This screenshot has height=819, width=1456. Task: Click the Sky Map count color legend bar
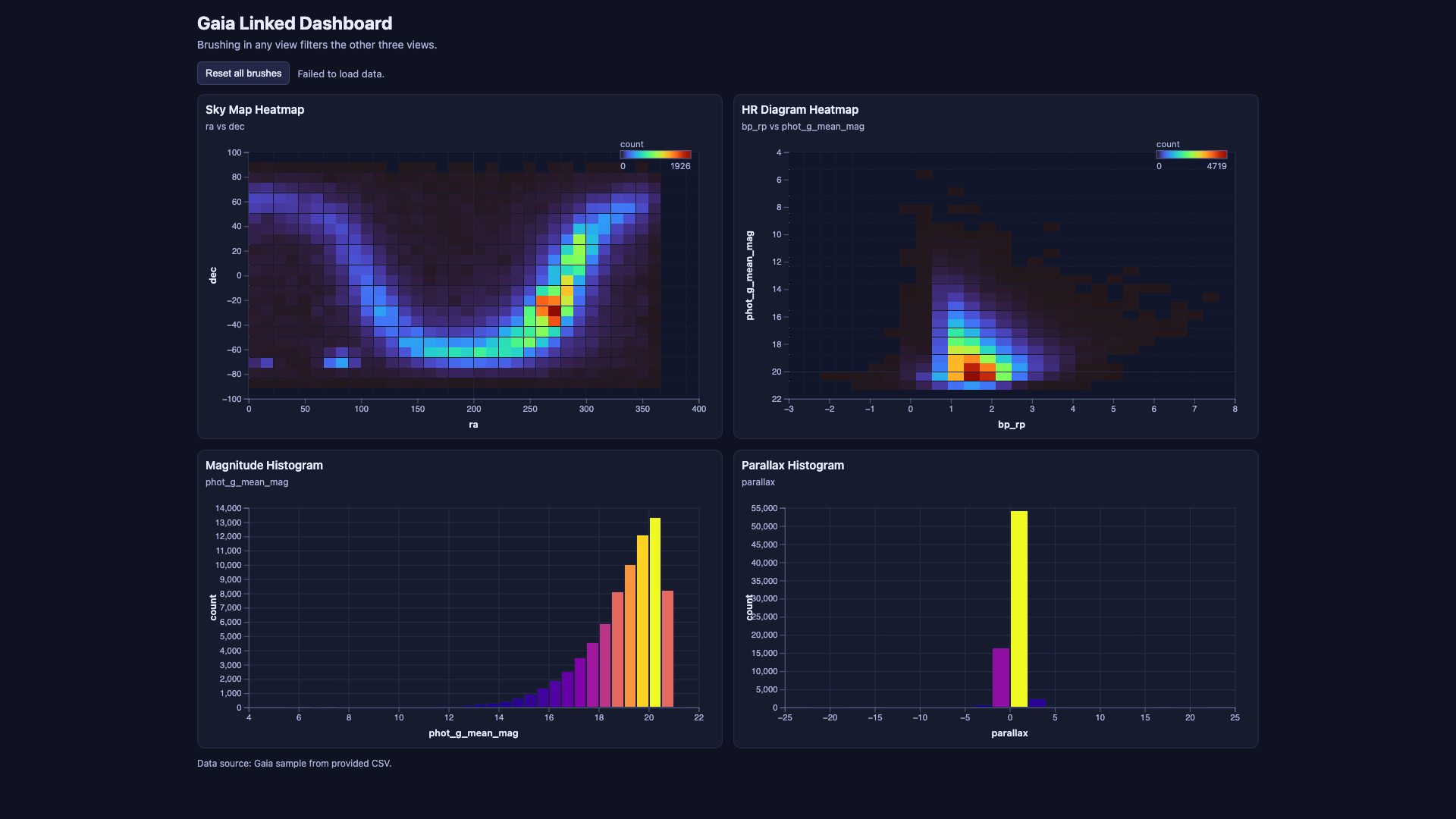(x=655, y=155)
